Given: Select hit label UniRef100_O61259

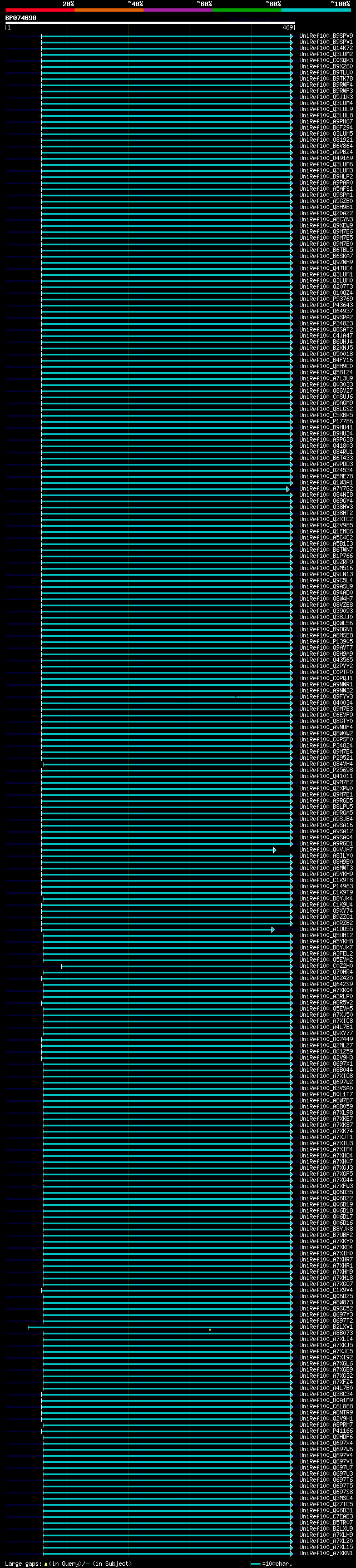Looking at the screenshot, I should pyautogui.click(x=326, y=1052).
